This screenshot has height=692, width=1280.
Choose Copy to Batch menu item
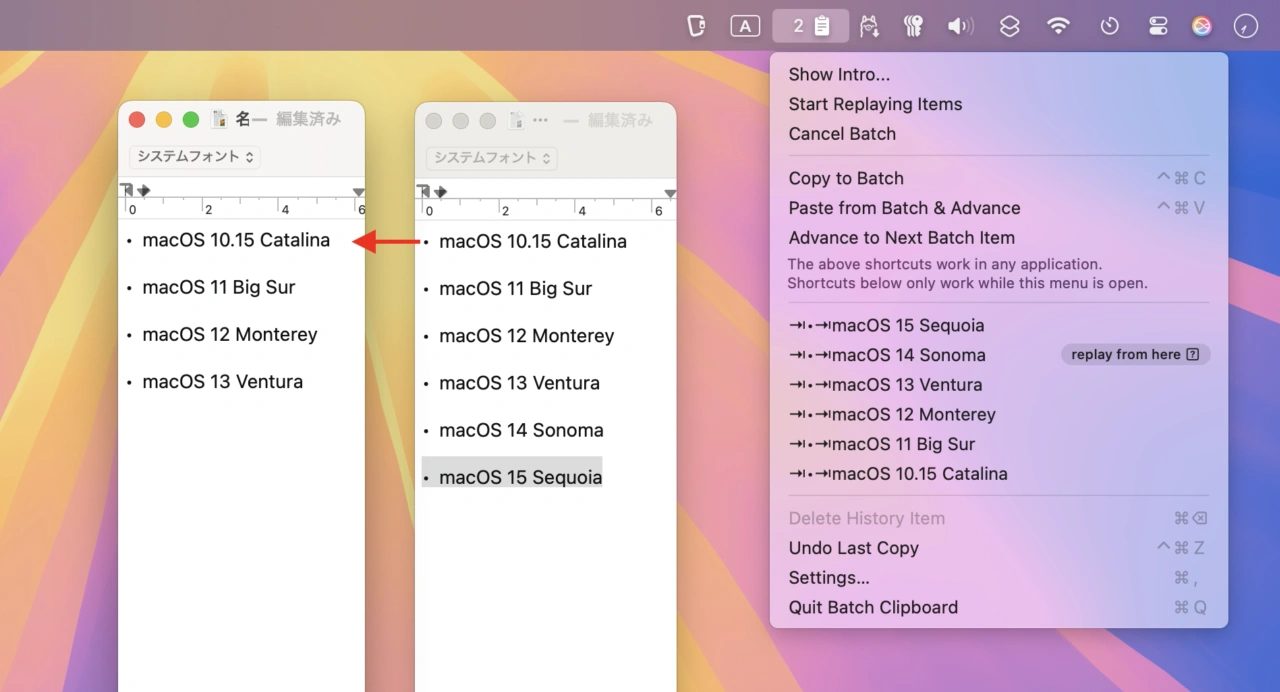(846, 178)
